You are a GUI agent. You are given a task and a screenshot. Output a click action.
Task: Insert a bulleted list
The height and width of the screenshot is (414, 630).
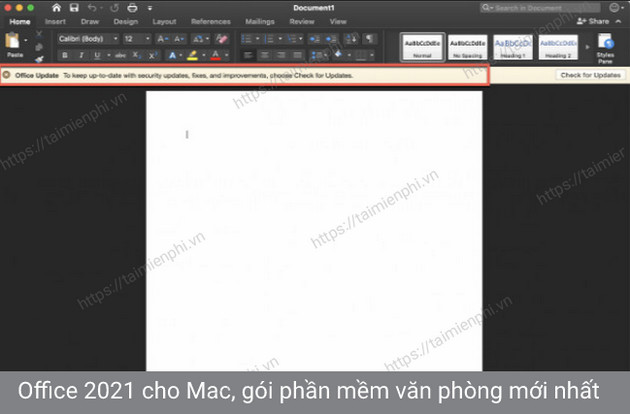point(246,39)
